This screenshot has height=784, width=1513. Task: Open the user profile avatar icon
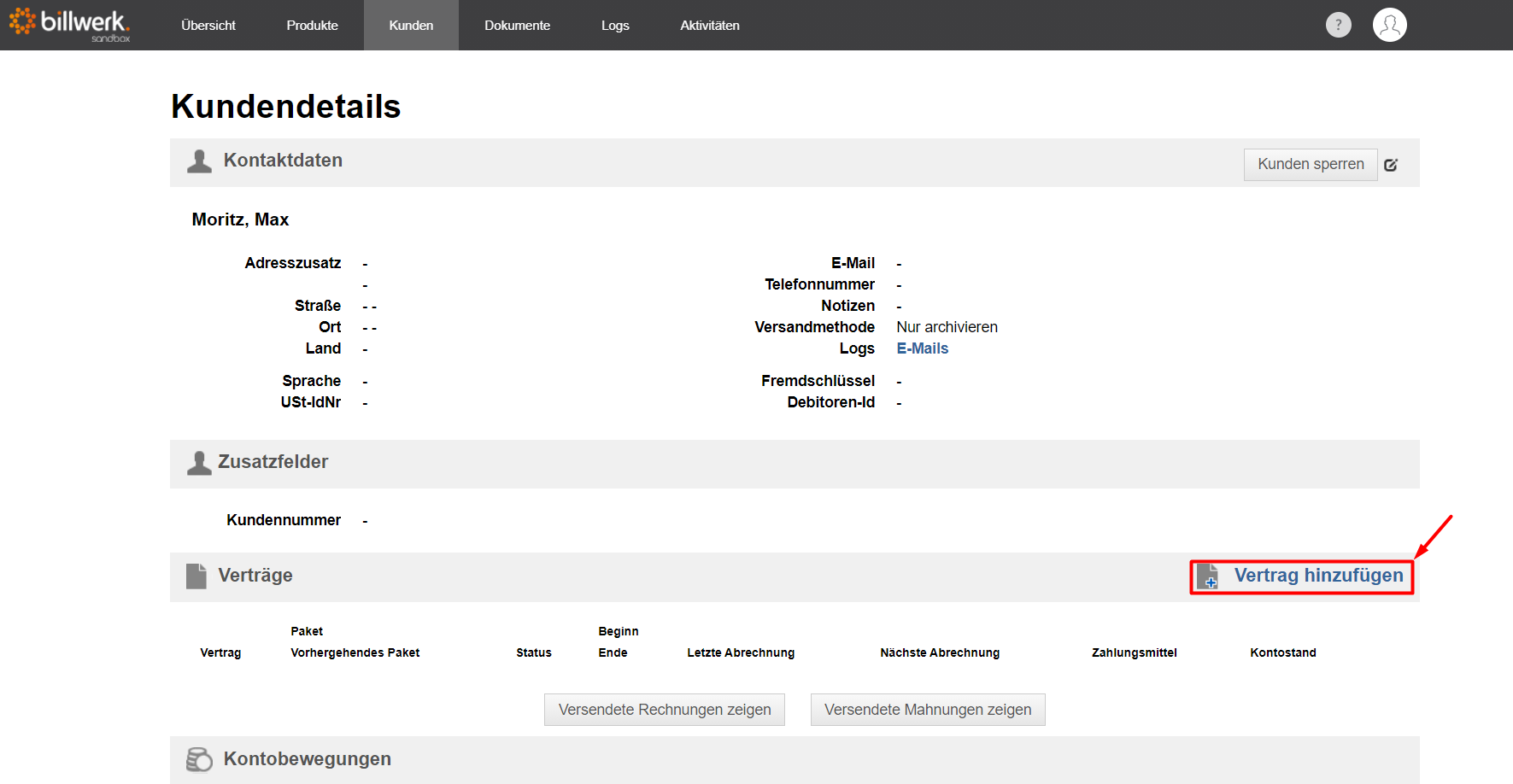pos(1390,25)
